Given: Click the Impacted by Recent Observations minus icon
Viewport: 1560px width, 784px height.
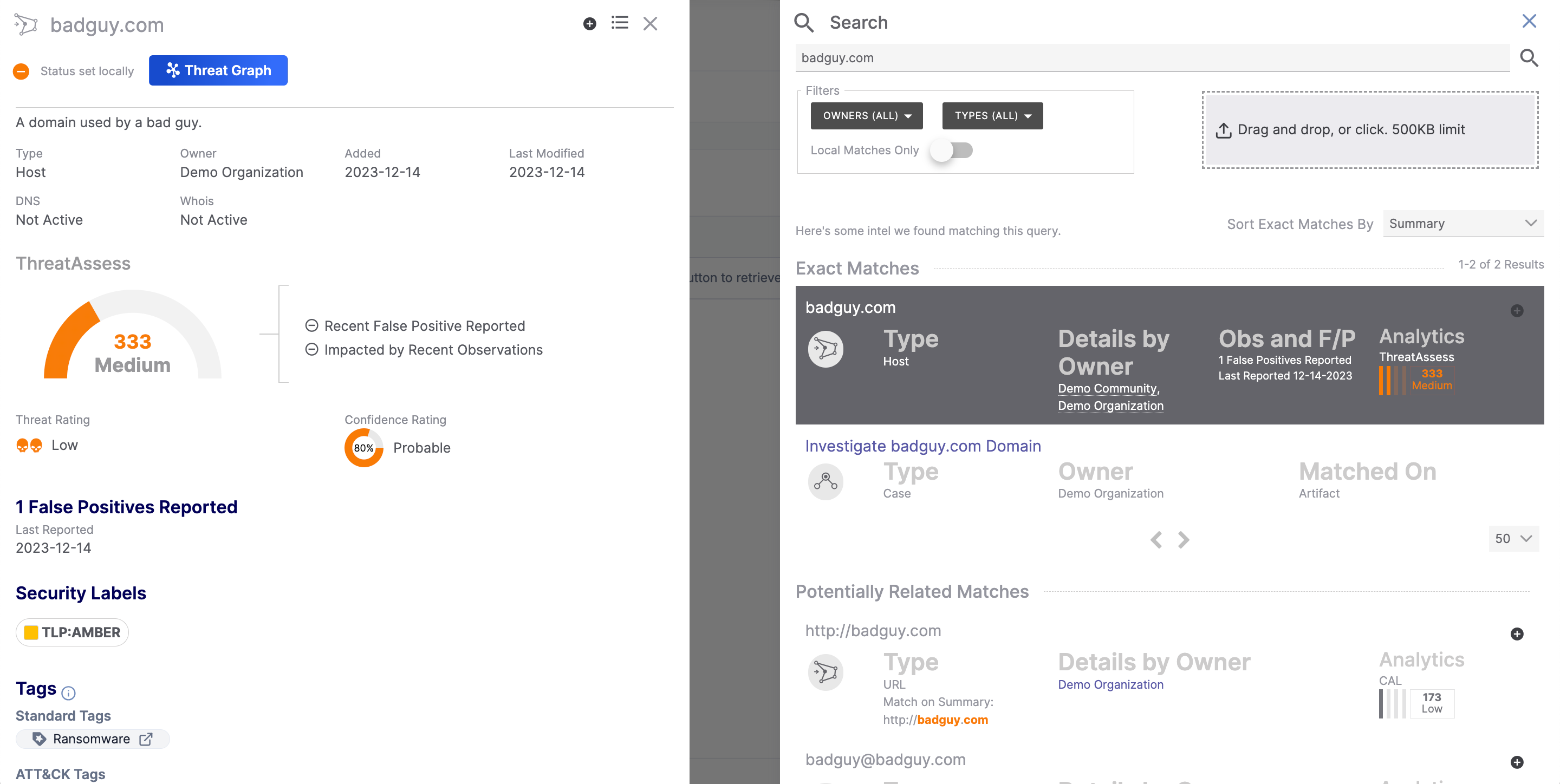Looking at the screenshot, I should click(311, 349).
